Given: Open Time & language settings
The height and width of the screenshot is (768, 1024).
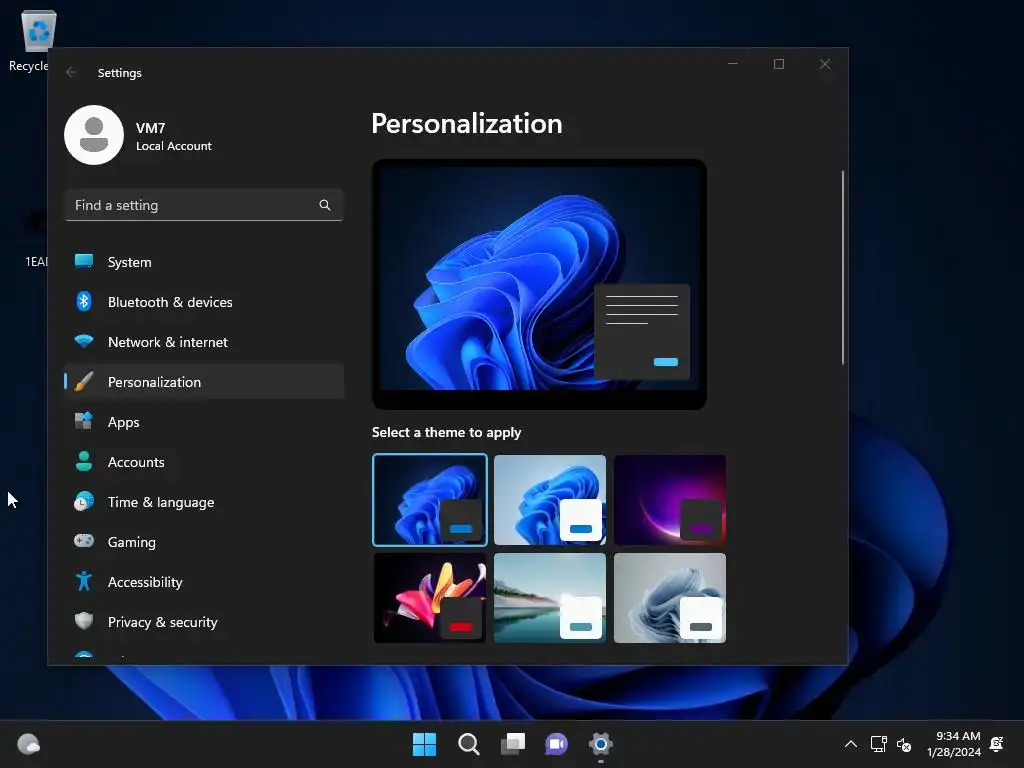Looking at the screenshot, I should [x=204, y=502].
